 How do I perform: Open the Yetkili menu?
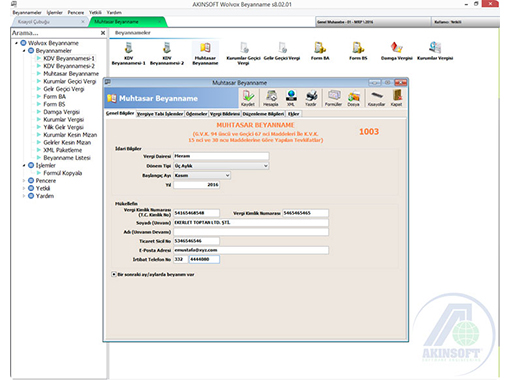pos(95,13)
